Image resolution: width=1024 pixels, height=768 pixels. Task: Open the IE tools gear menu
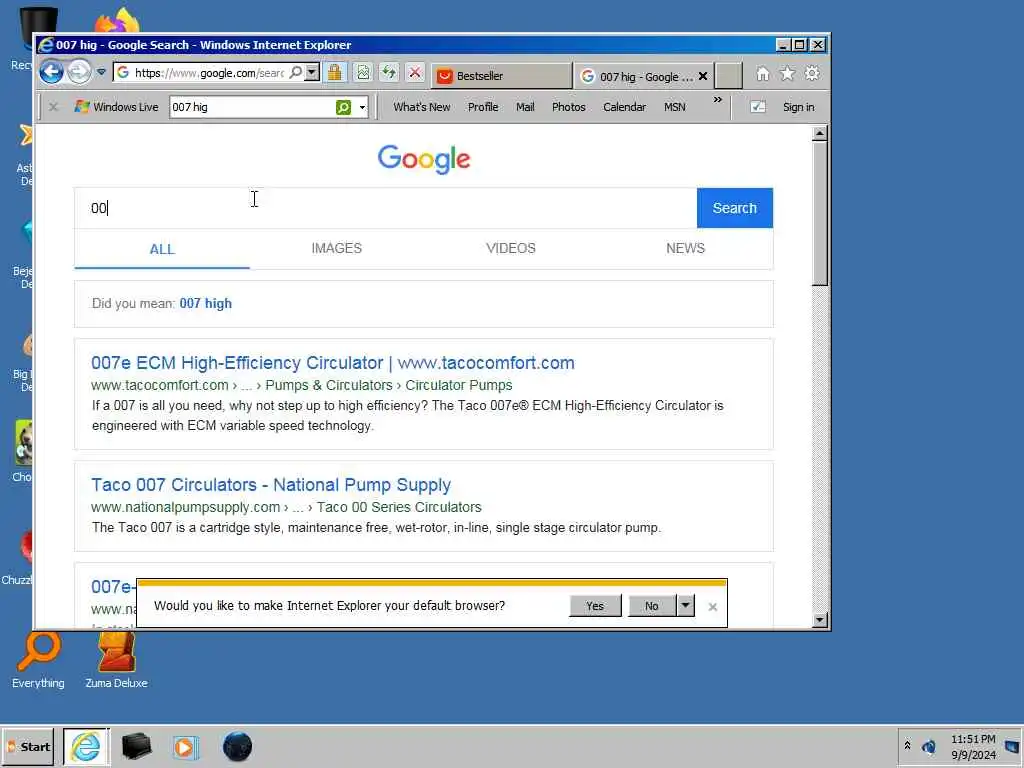812,73
